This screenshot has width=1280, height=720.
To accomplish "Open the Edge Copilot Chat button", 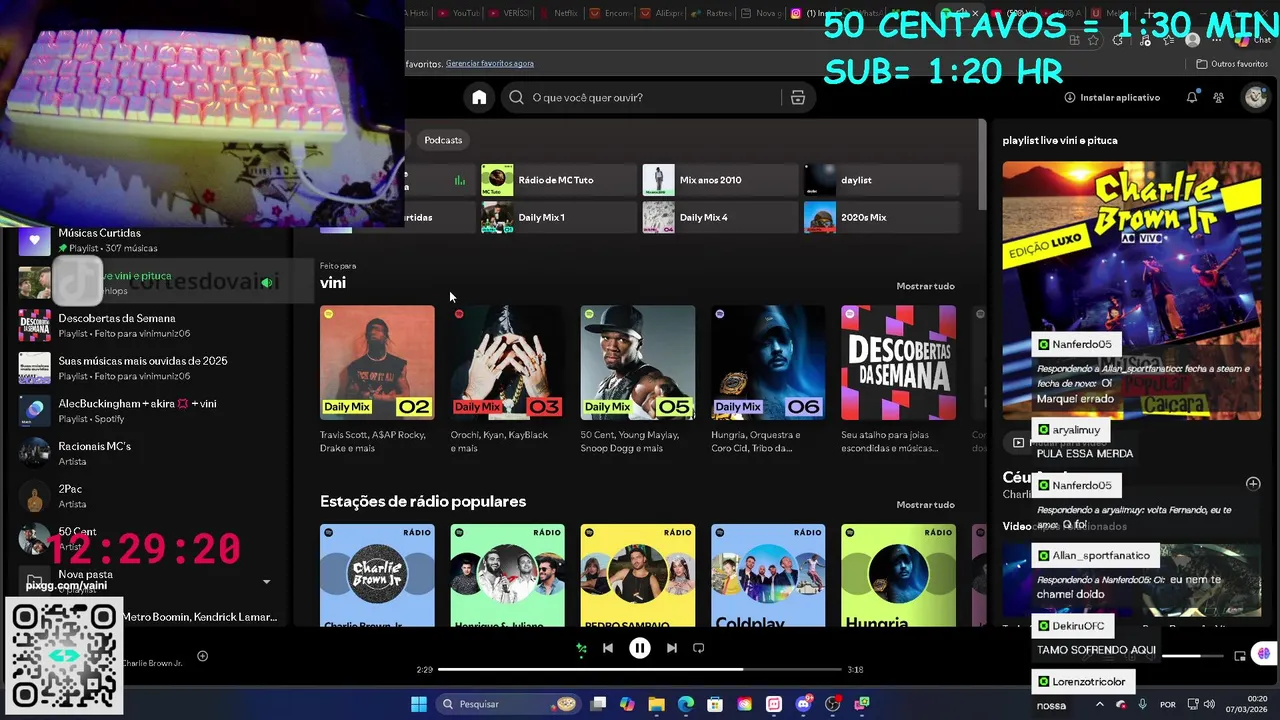I will [1253, 40].
